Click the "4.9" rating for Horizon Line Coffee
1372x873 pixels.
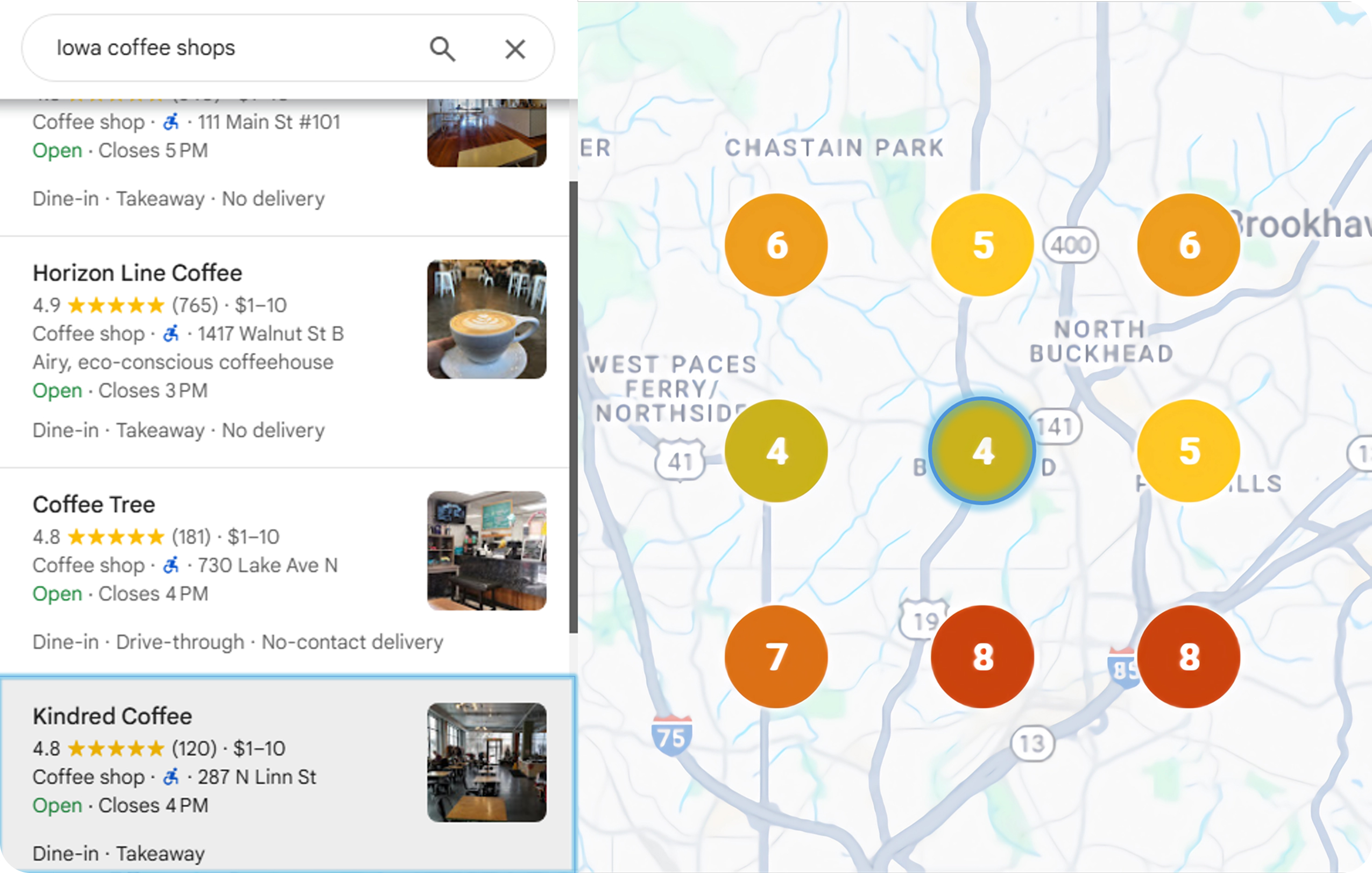point(47,306)
